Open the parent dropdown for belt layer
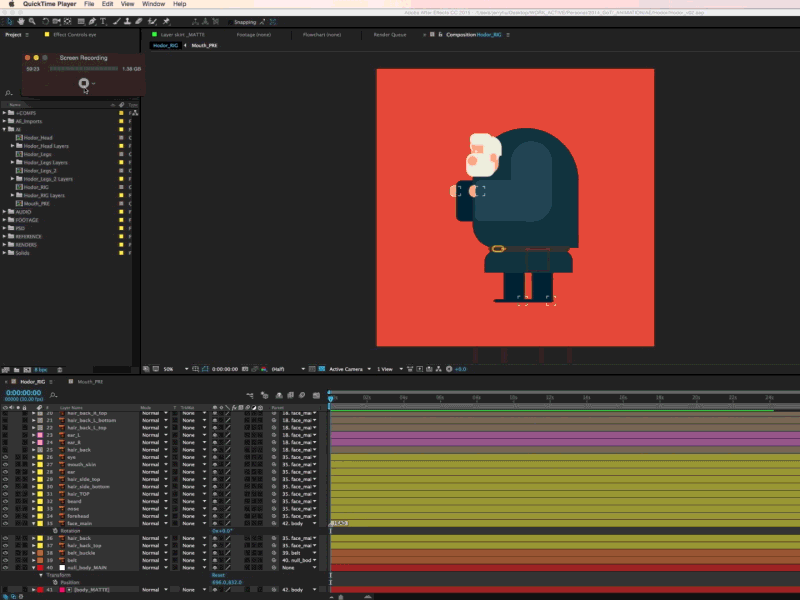This screenshot has width=800, height=600. pyautogui.click(x=298, y=560)
